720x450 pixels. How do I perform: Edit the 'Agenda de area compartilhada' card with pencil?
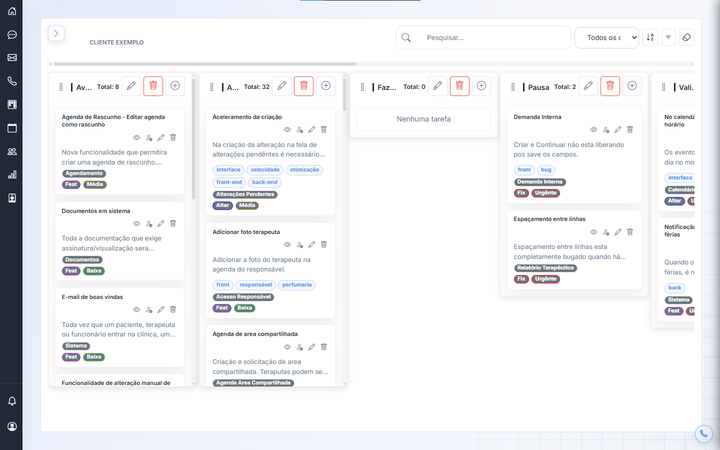click(311, 347)
